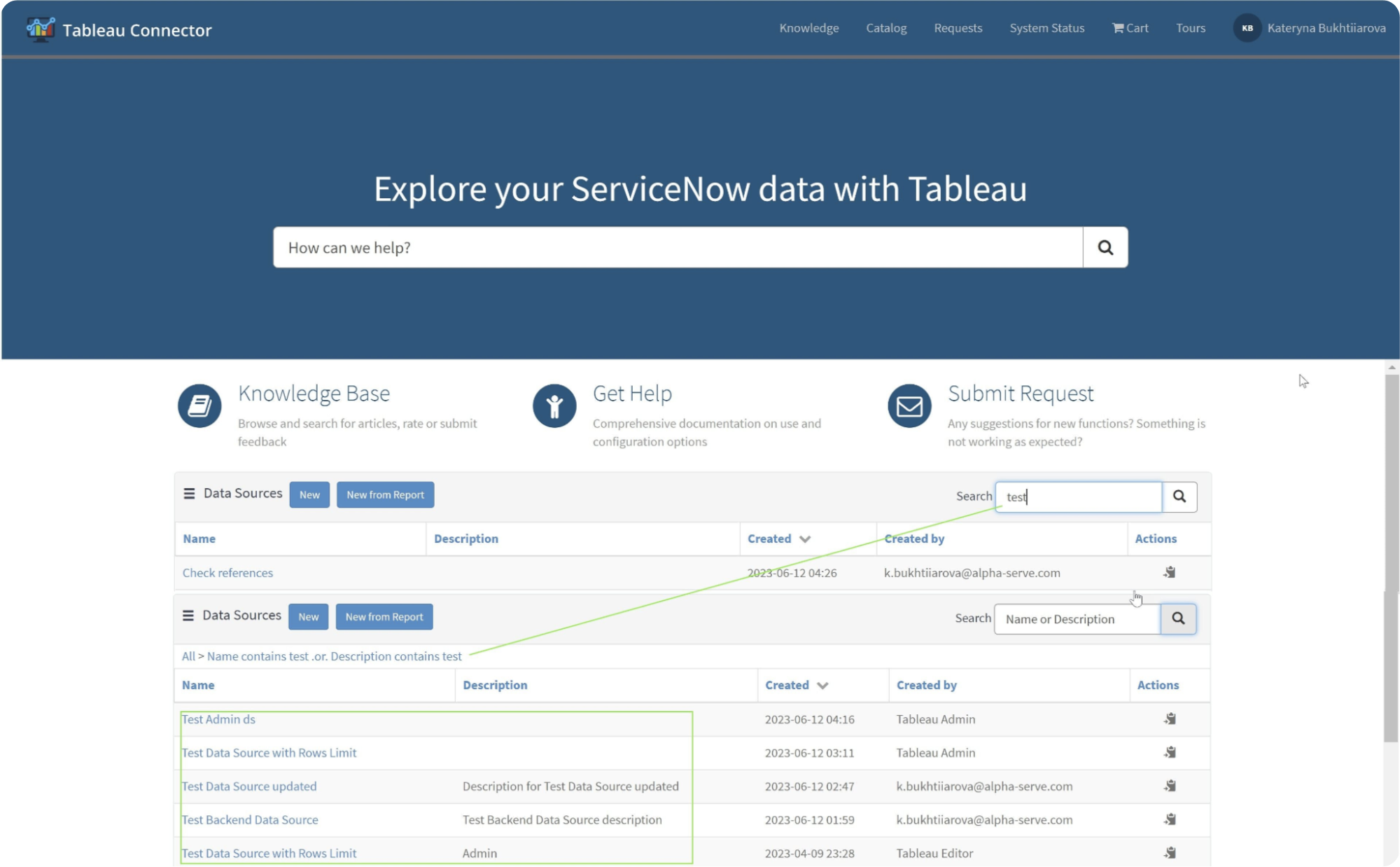Click the lower Data Sources search magnifier
Viewport: 1400px width, 867px height.
1179,618
